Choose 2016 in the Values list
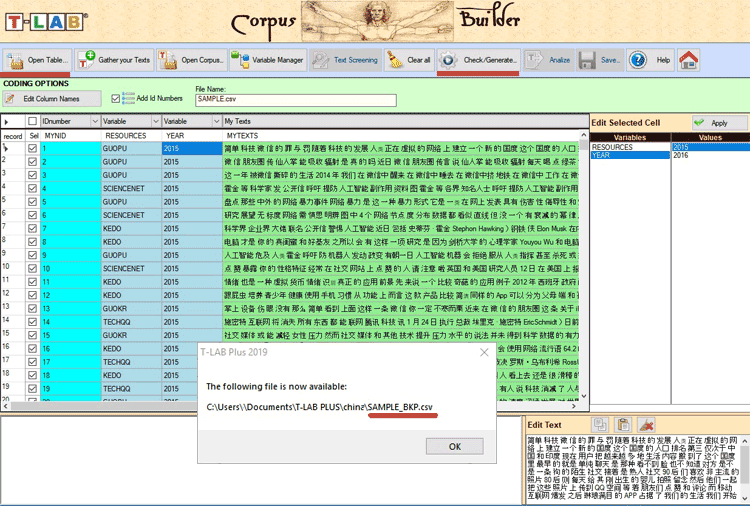The image size is (750, 506). [x=711, y=155]
